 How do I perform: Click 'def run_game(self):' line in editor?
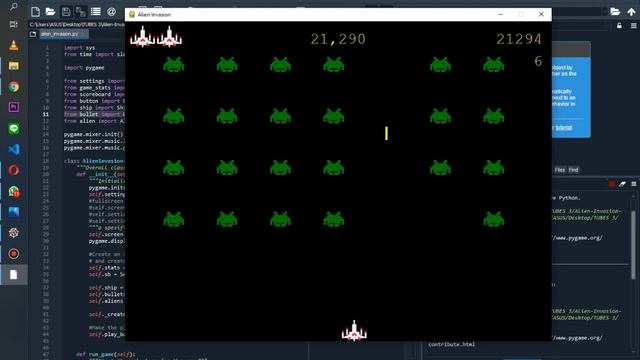click(x=106, y=355)
